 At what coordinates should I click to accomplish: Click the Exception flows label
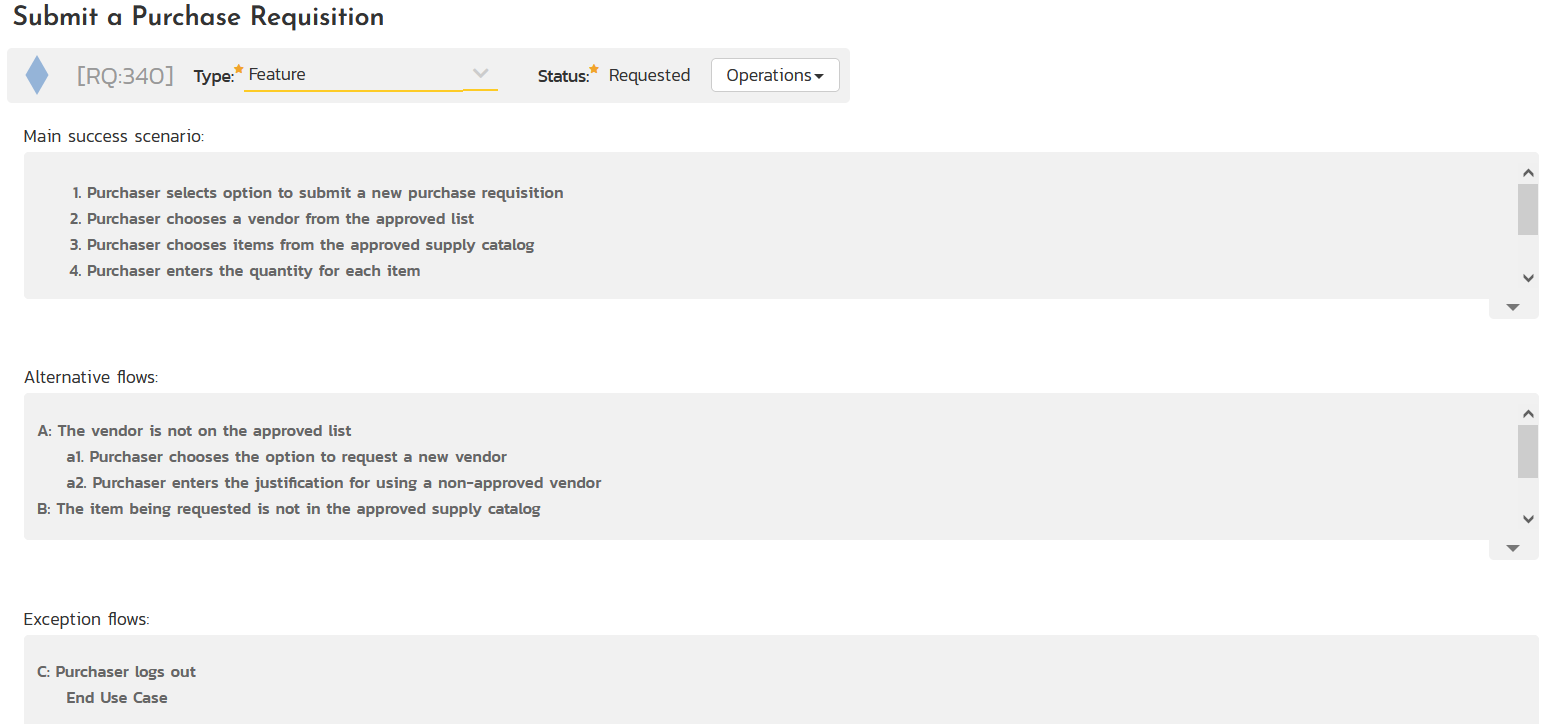point(86,619)
